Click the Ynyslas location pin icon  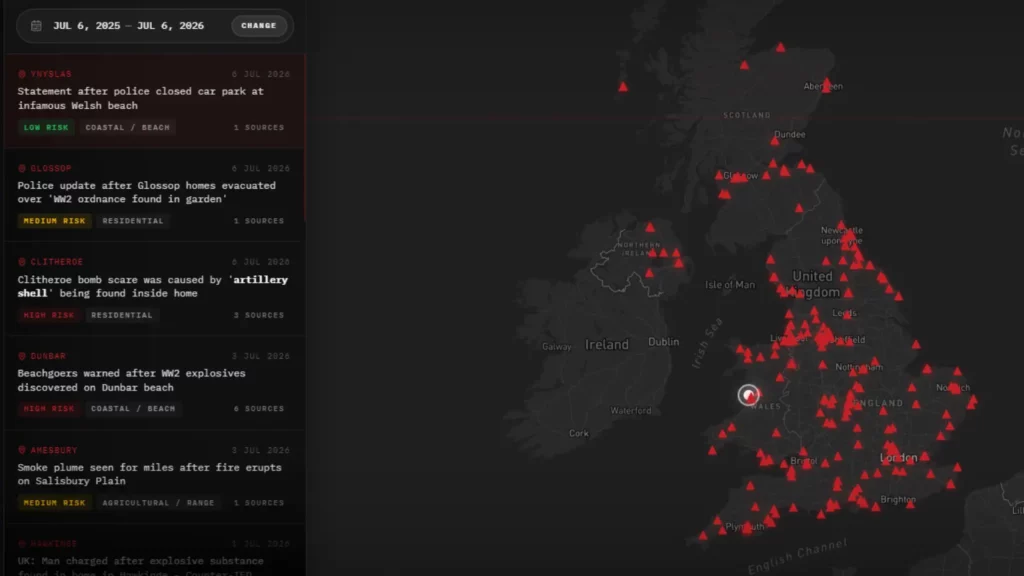pyautogui.click(x=22, y=74)
